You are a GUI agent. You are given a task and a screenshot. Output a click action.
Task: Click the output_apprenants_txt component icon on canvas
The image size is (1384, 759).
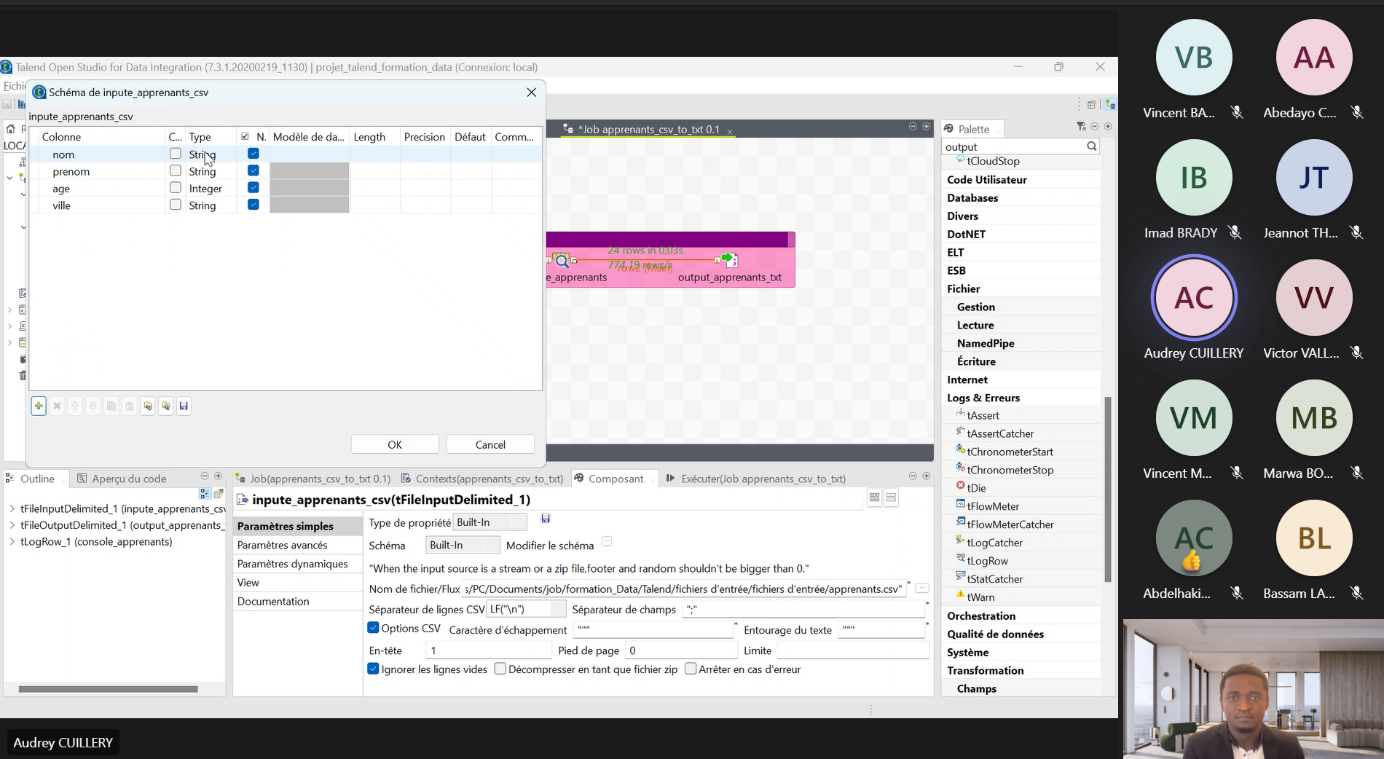pos(730,261)
